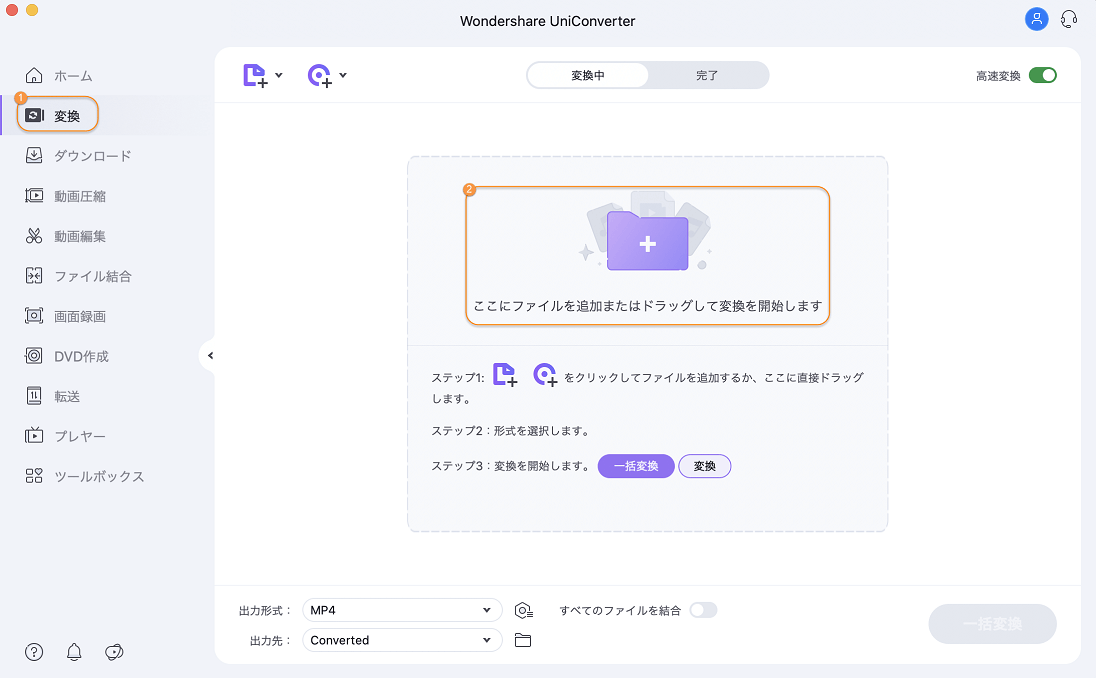Open 転送 in the sidebar
Screen dimensions: 1096x678
point(66,396)
